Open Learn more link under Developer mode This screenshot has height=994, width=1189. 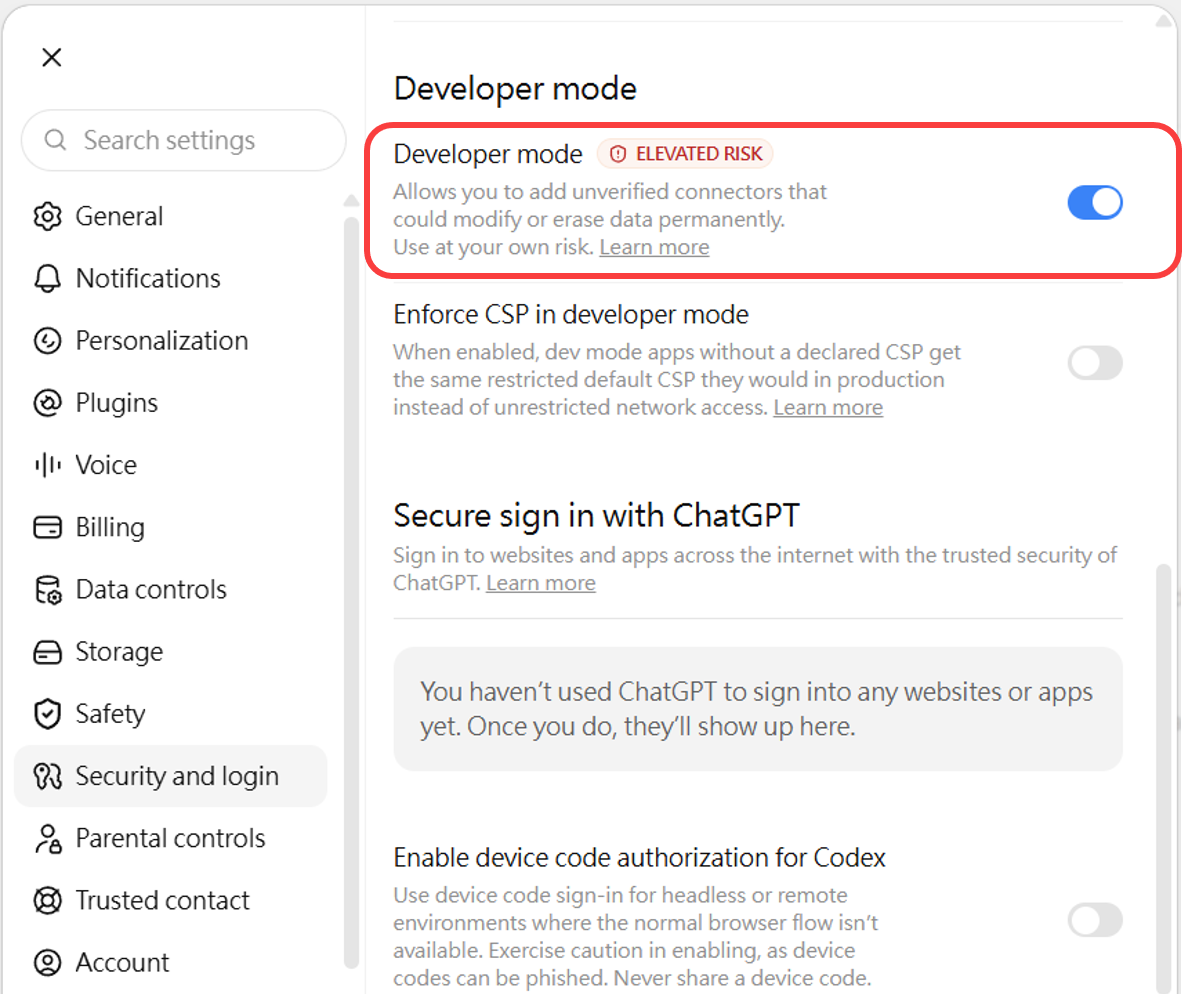coord(654,247)
